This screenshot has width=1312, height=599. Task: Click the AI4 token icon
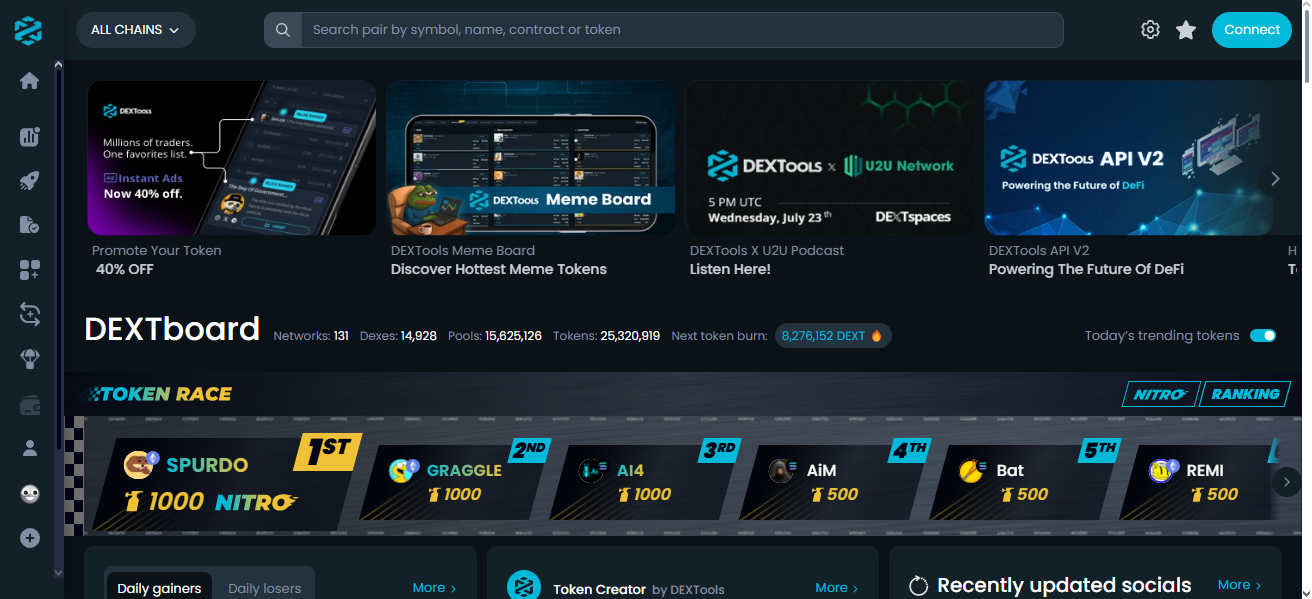[x=593, y=470]
